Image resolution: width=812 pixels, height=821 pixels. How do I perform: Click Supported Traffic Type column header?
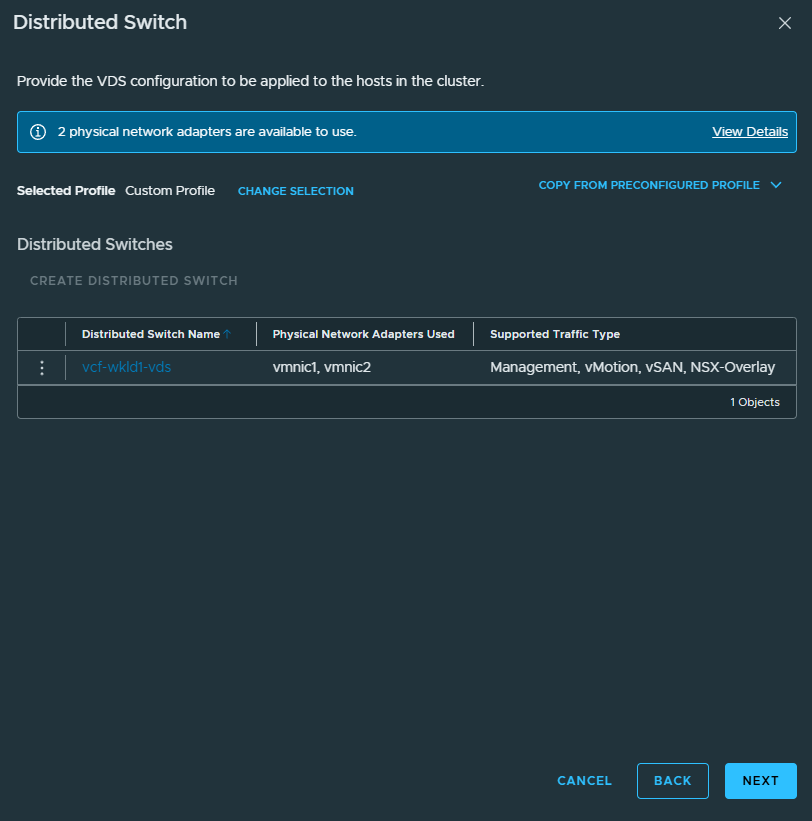point(555,334)
